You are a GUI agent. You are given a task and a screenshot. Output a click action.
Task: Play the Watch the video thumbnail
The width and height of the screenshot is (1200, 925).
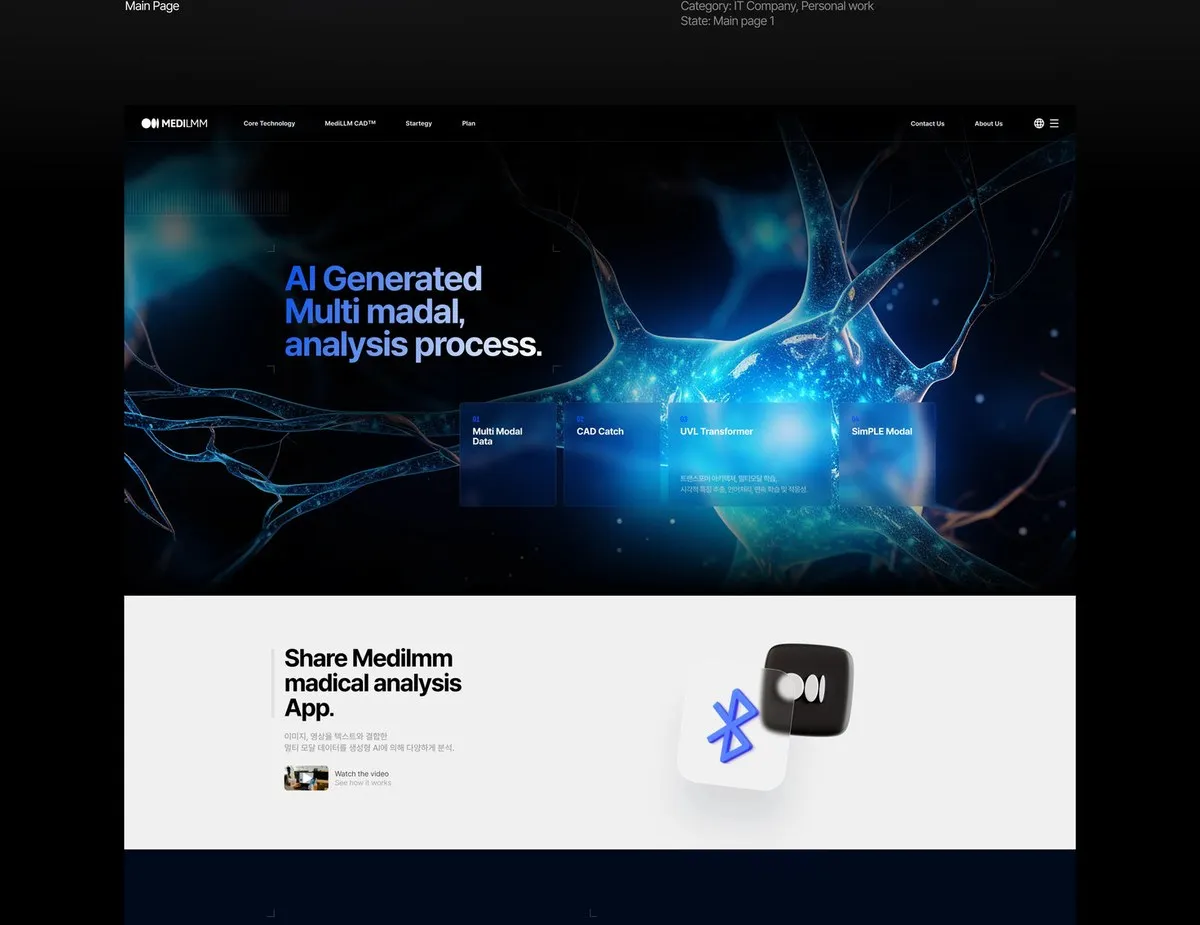306,778
